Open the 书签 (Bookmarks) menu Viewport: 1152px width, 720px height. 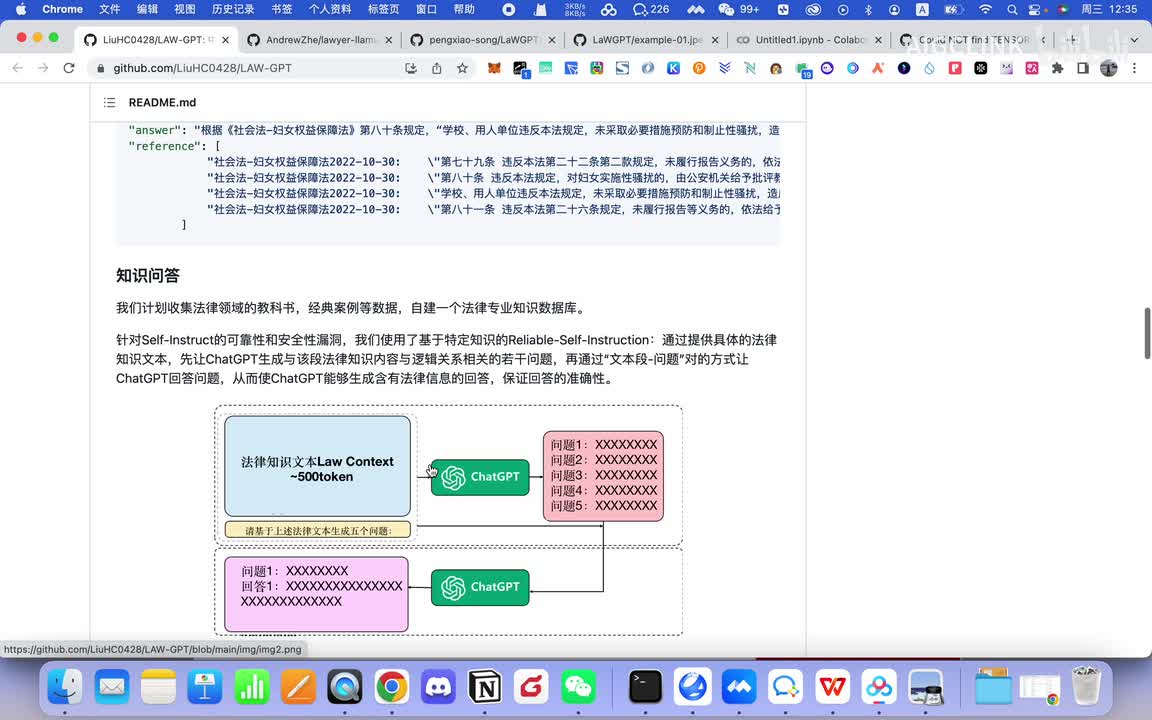[282, 9]
